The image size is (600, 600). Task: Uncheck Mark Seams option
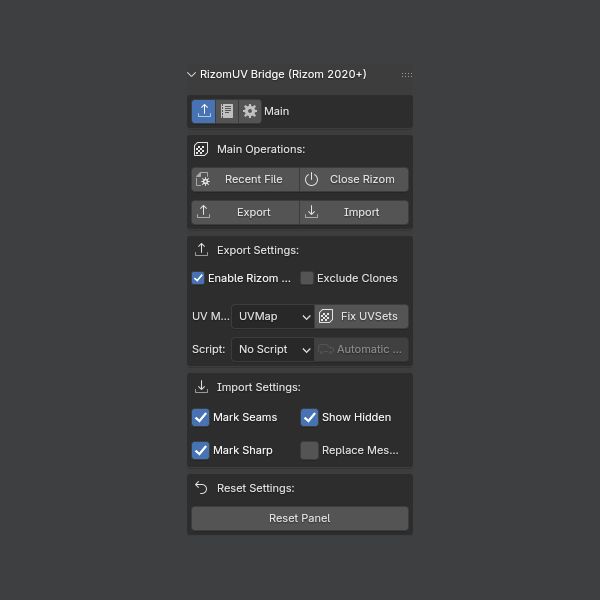tap(201, 417)
